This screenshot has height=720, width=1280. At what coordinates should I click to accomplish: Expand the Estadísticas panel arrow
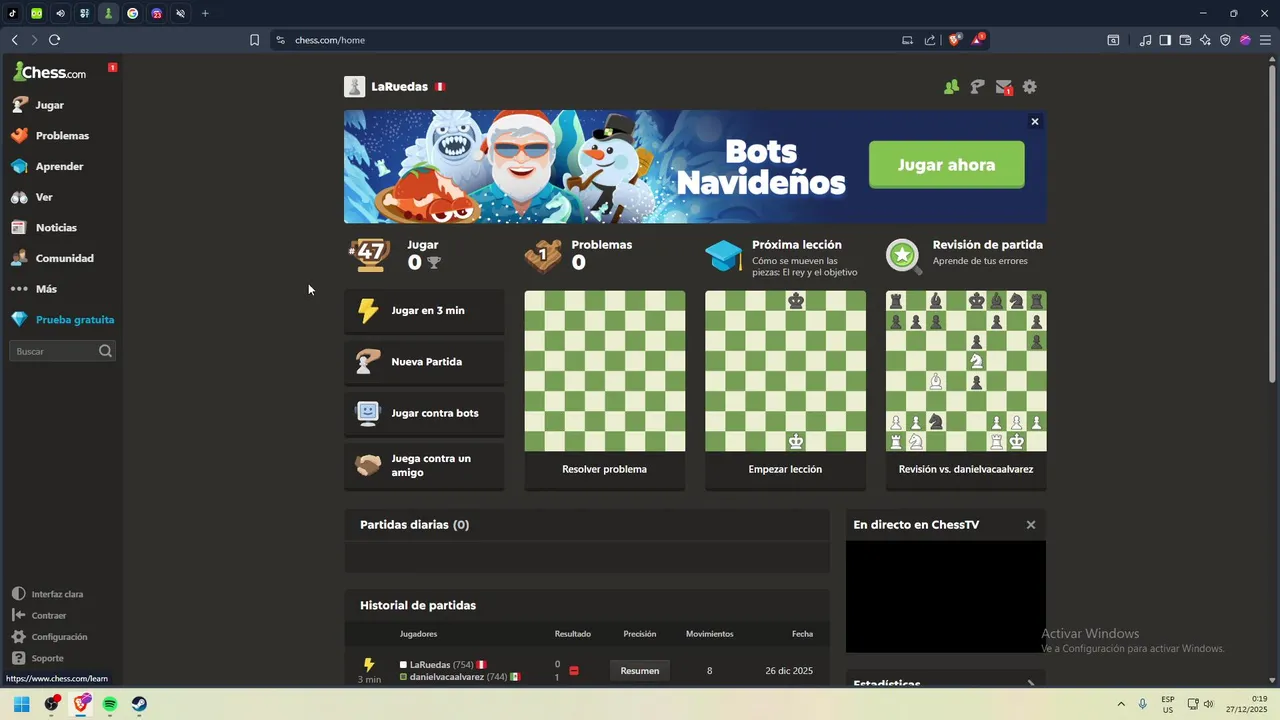point(1031,685)
